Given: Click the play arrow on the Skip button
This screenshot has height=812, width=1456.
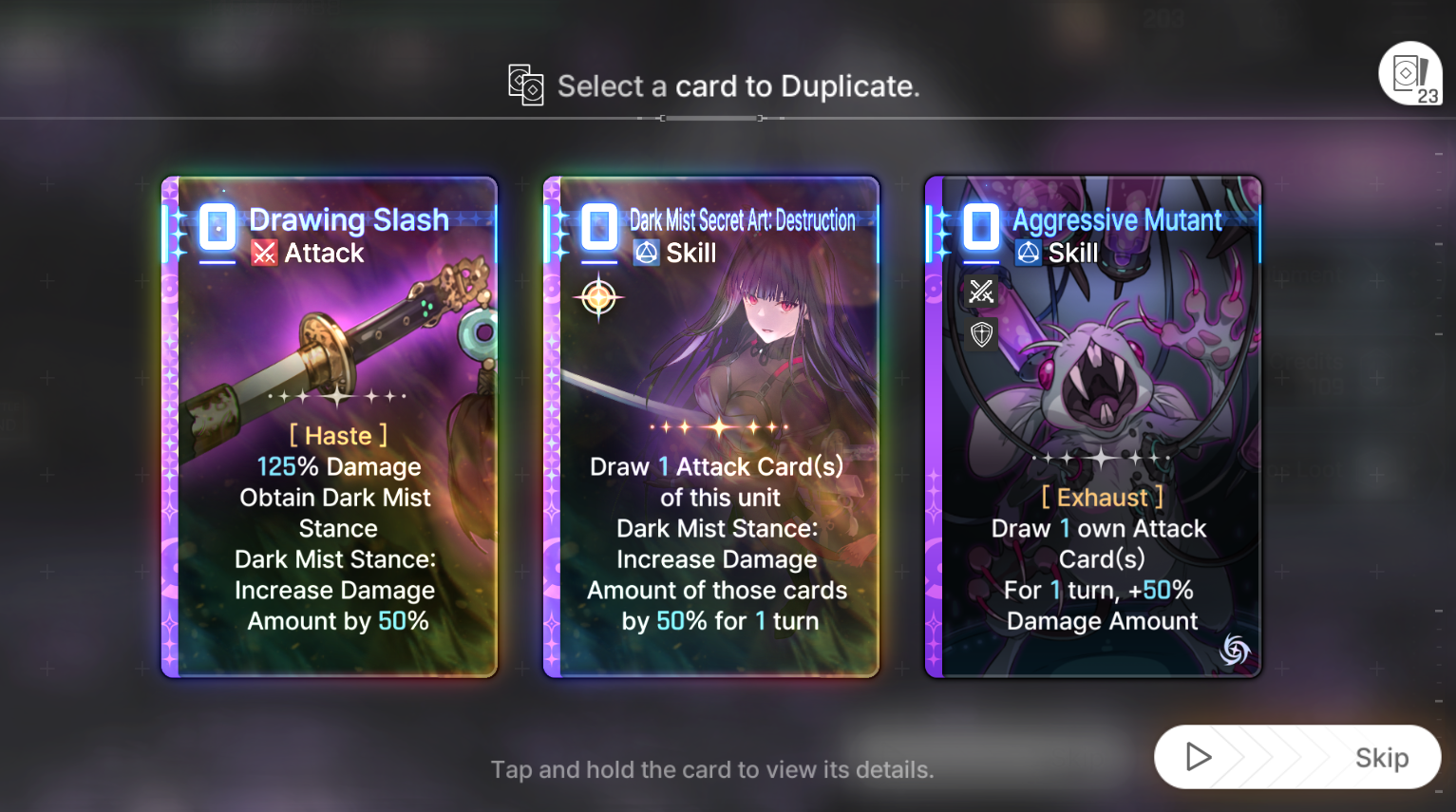Looking at the screenshot, I should [1199, 757].
